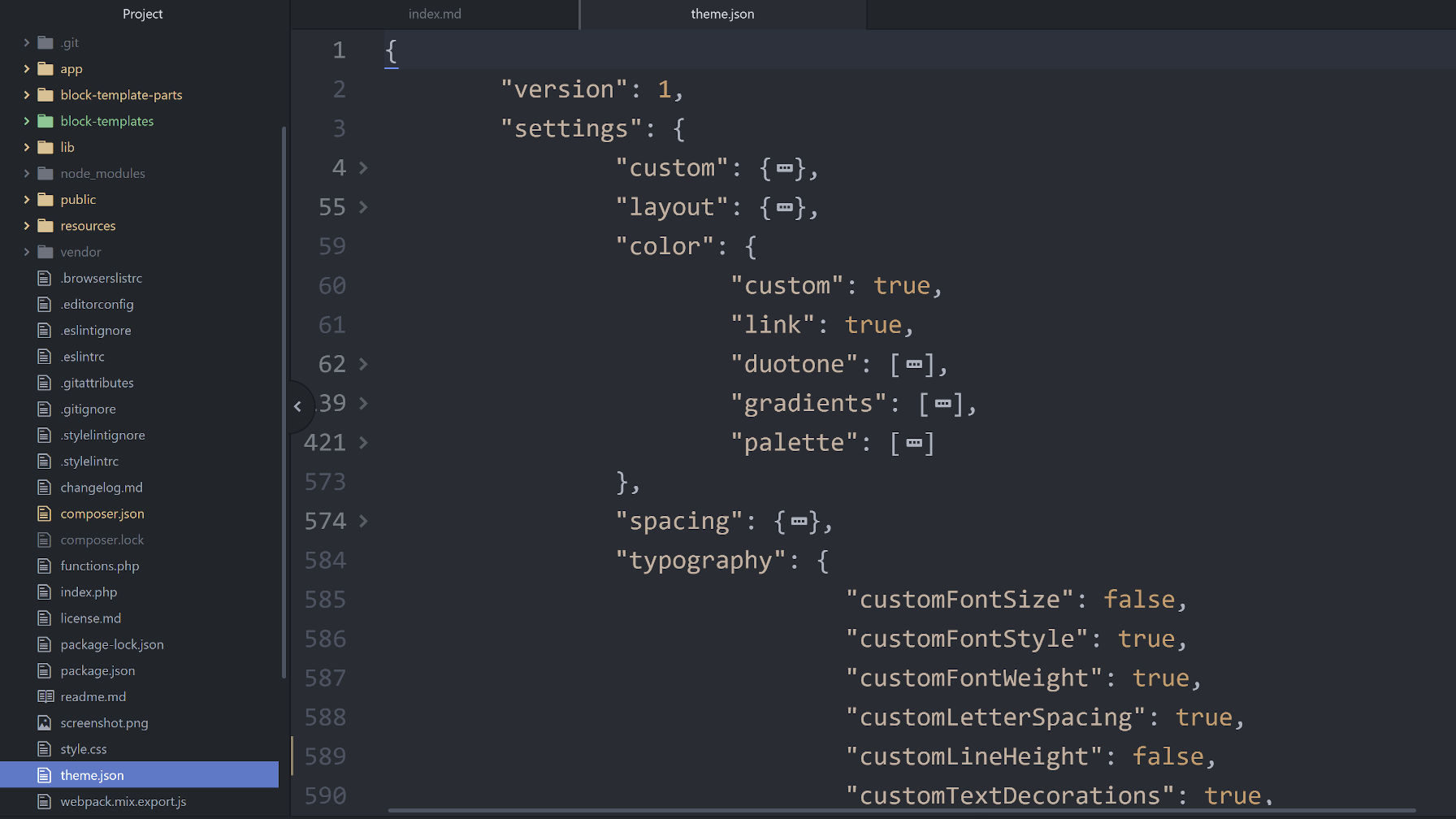Screen dimensions: 1456x819
Task: Click the node_modules folder icon
Action: (x=45, y=173)
